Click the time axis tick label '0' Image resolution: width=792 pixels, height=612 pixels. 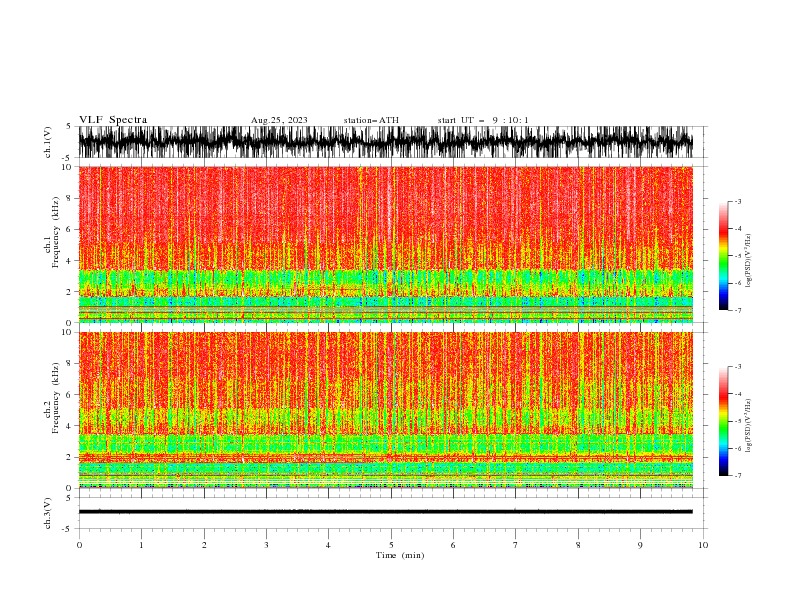79,545
